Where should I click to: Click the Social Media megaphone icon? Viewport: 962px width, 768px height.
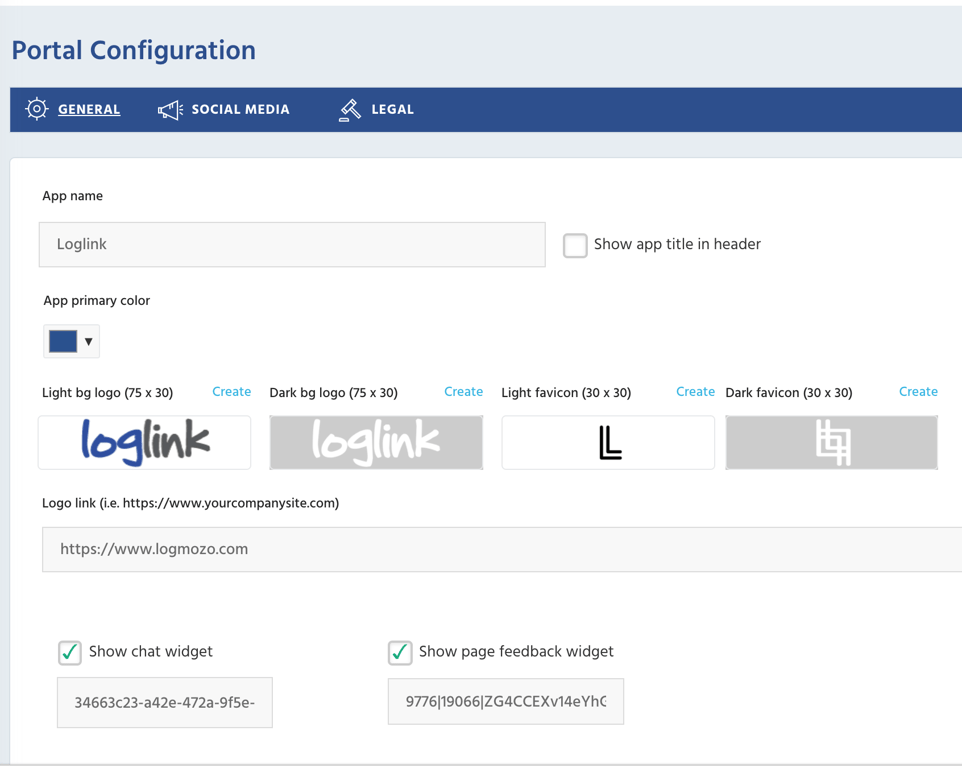[170, 110]
